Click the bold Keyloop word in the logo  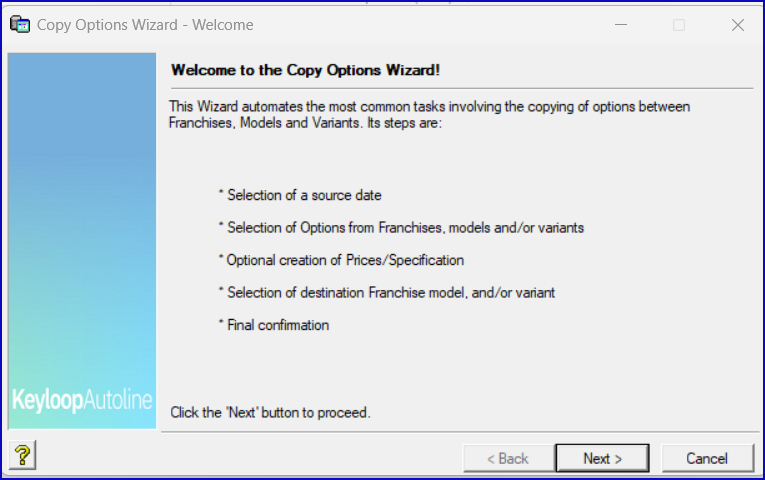45,401
